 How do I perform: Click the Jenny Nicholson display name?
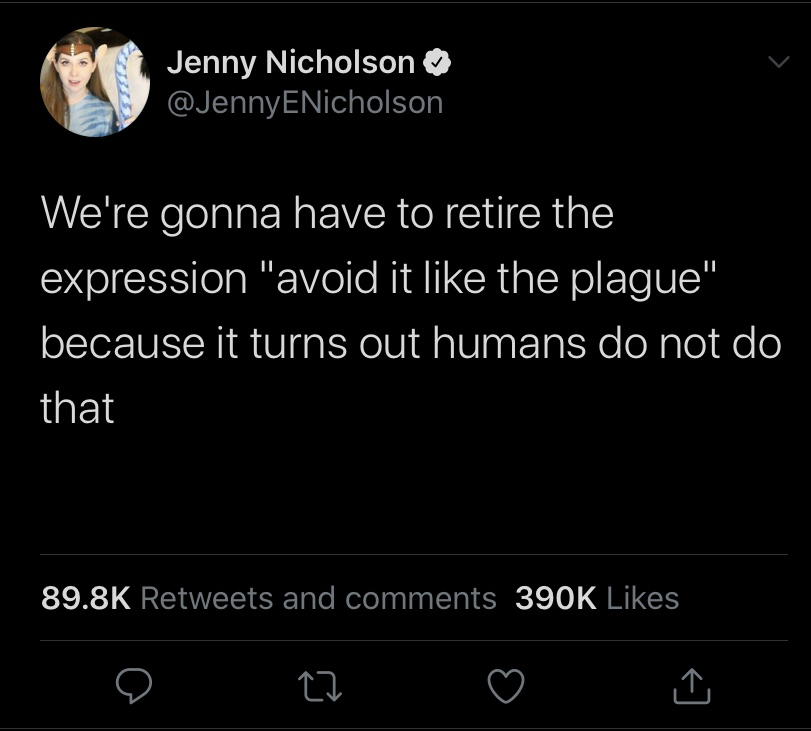[290, 63]
